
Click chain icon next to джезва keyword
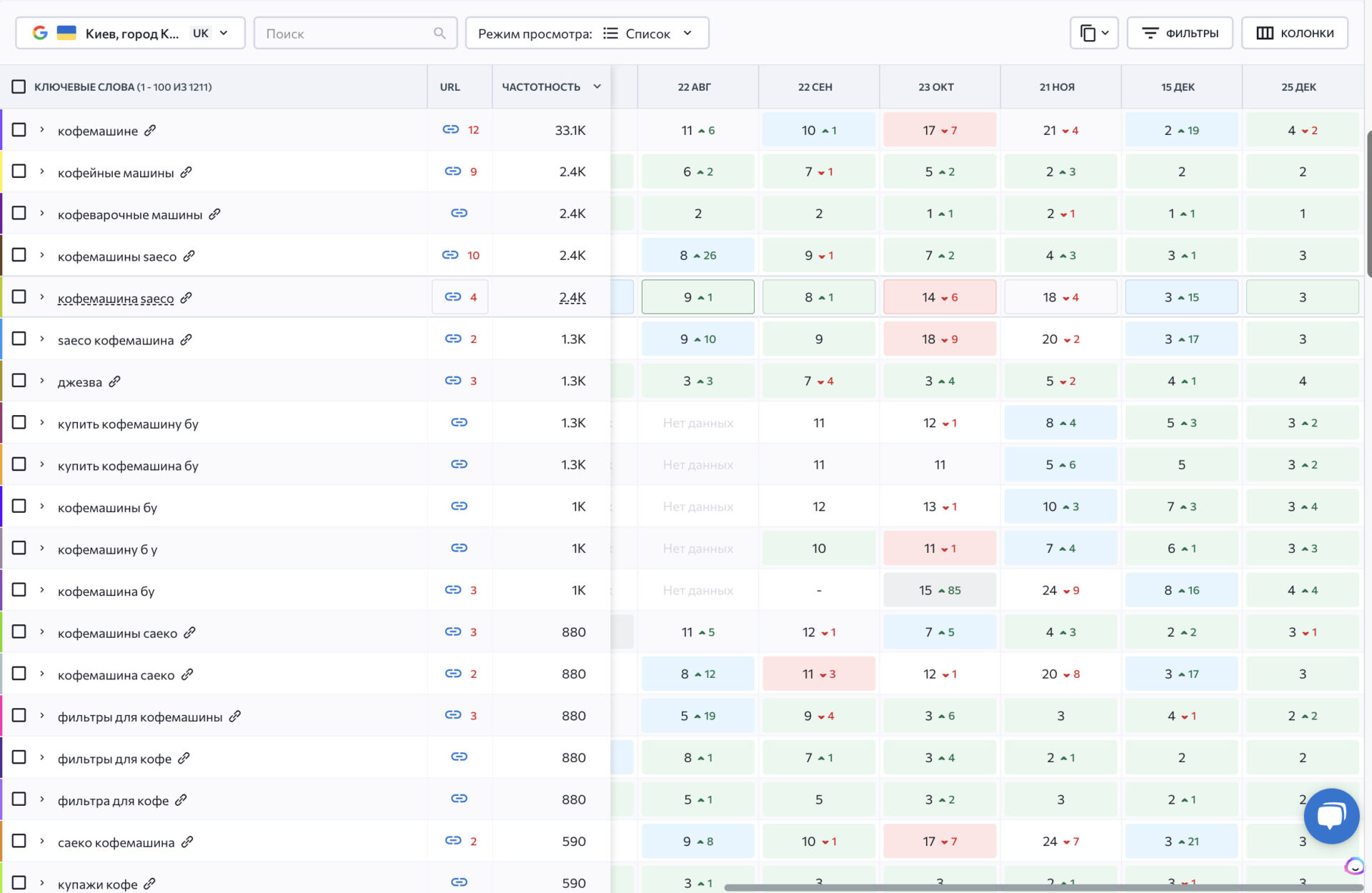[x=114, y=381]
